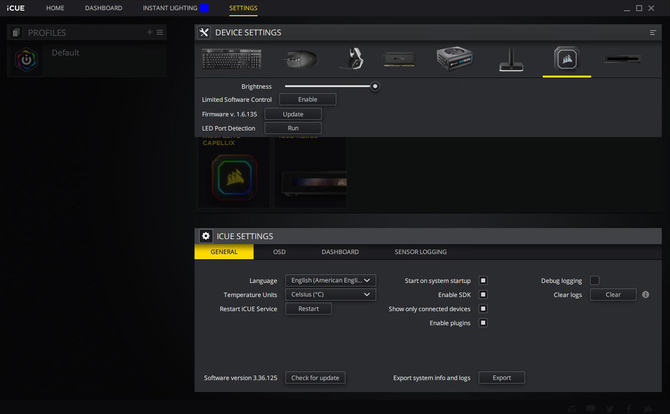Toggle Enable SDK checkbox
Viewport: 670px width, 414px height.
click(483, 295)
